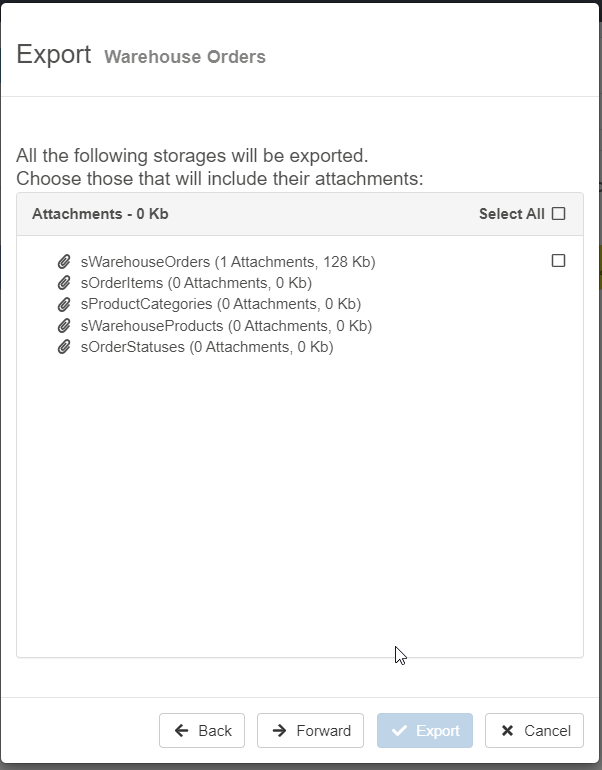
Task: Click the right arrow icon on Forward
Action: [279, 731]
